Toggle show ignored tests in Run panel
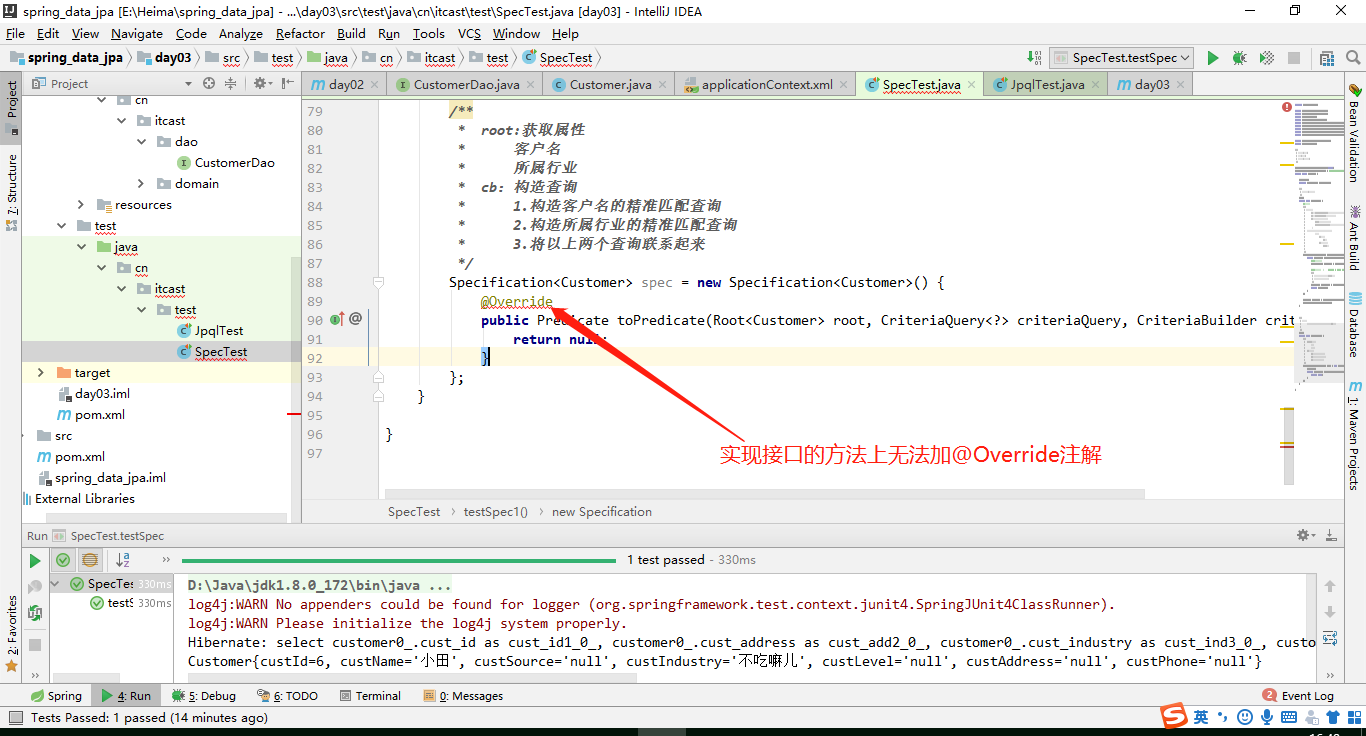This screenshot has height=736, width=1366. 90,560
